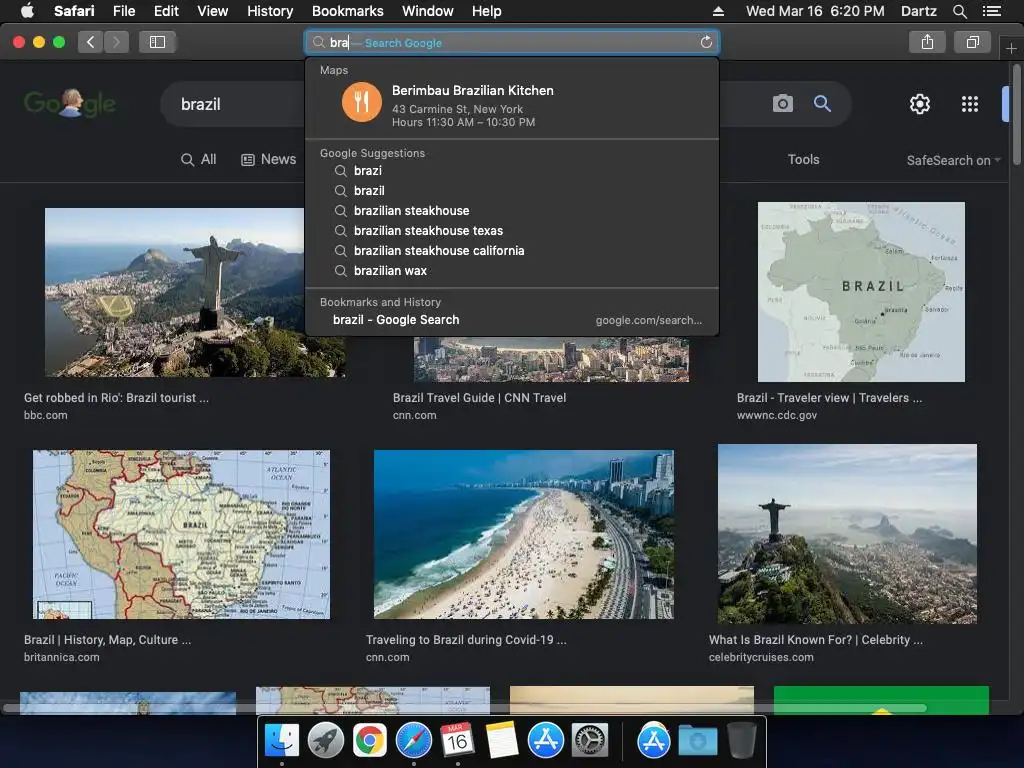Switch to the All results tab
Screen dimensions: 1024x768
199,159
